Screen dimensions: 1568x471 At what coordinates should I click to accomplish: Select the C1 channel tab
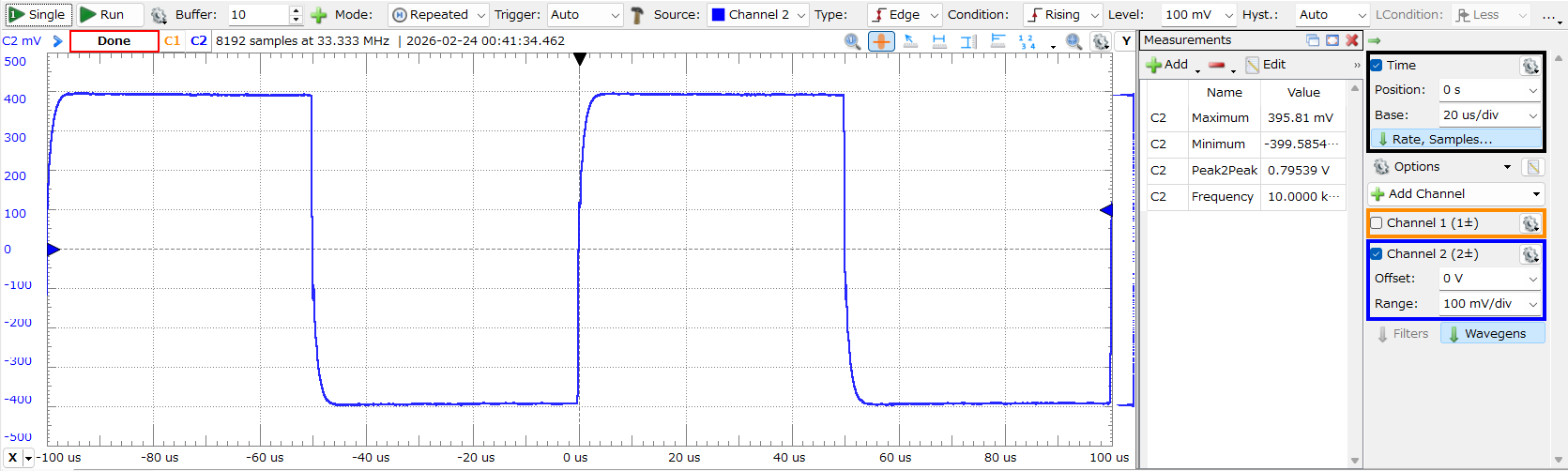172,41
